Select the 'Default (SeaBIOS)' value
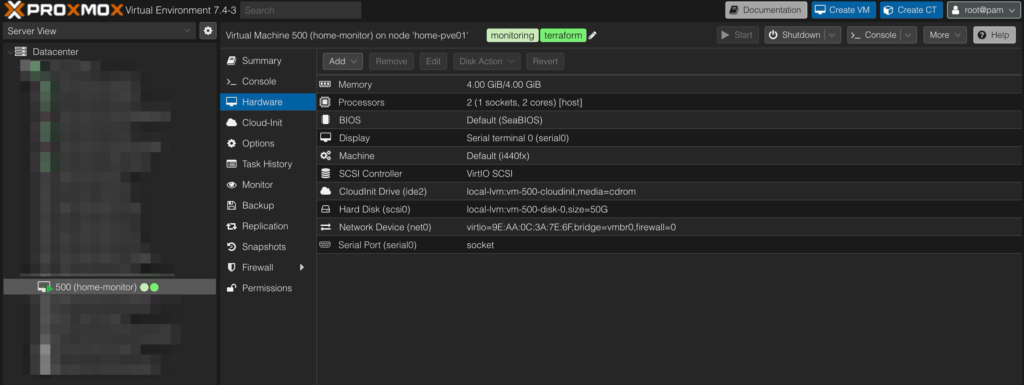This screenshot has width=1024, height=385. pos(504,120)
